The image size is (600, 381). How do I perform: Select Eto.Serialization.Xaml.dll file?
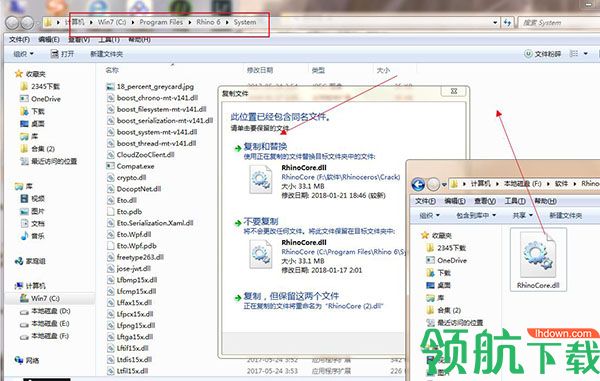coord(150,223)
